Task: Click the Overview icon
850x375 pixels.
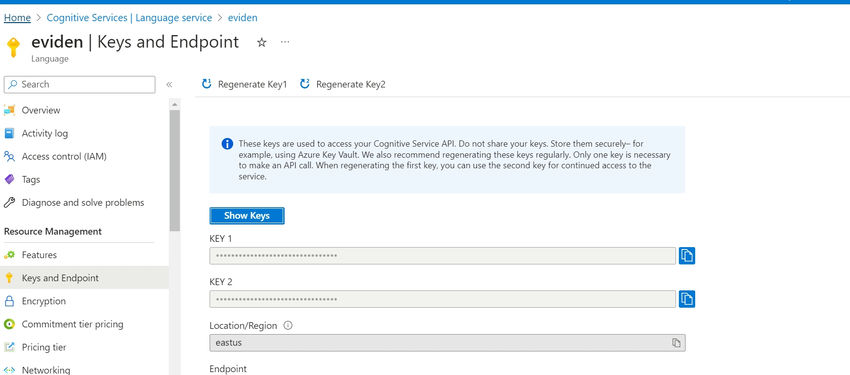Action: pyautogui.click(x=9, y=110)
